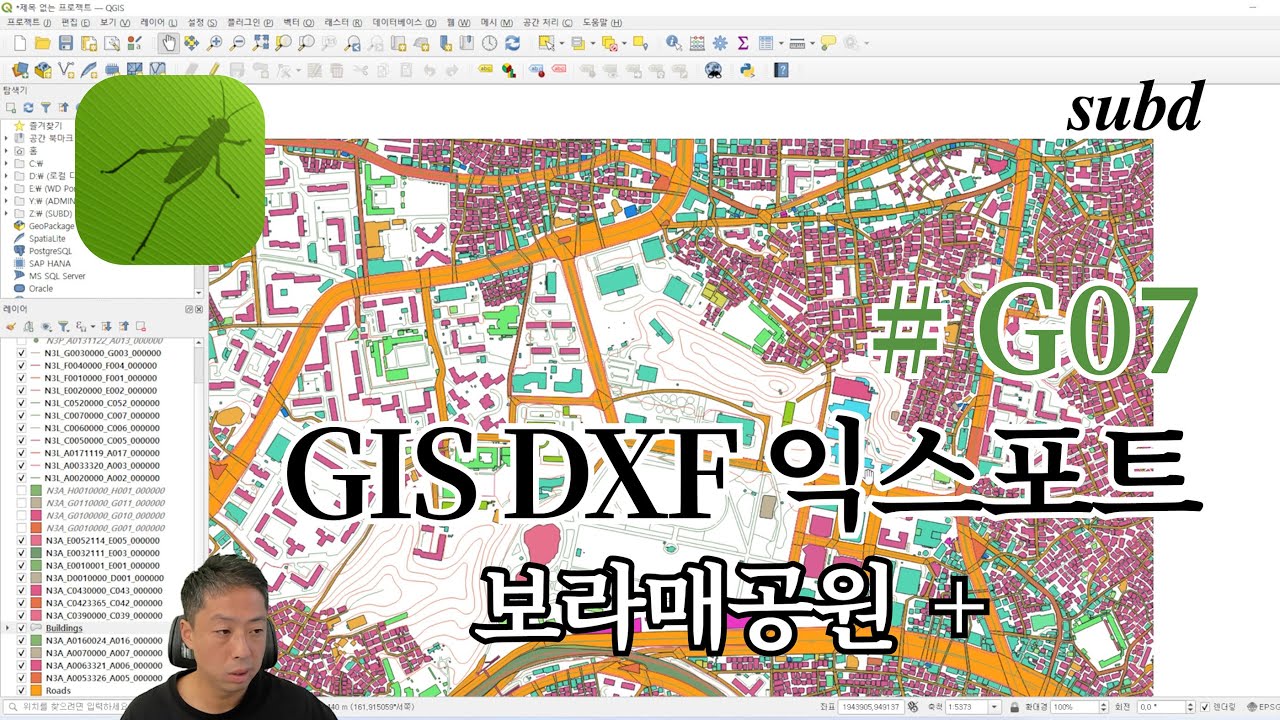The image size is (1280, 720).
Task: Expand the Z:₩ (SUBD) drive node
Action: point(8,213)
